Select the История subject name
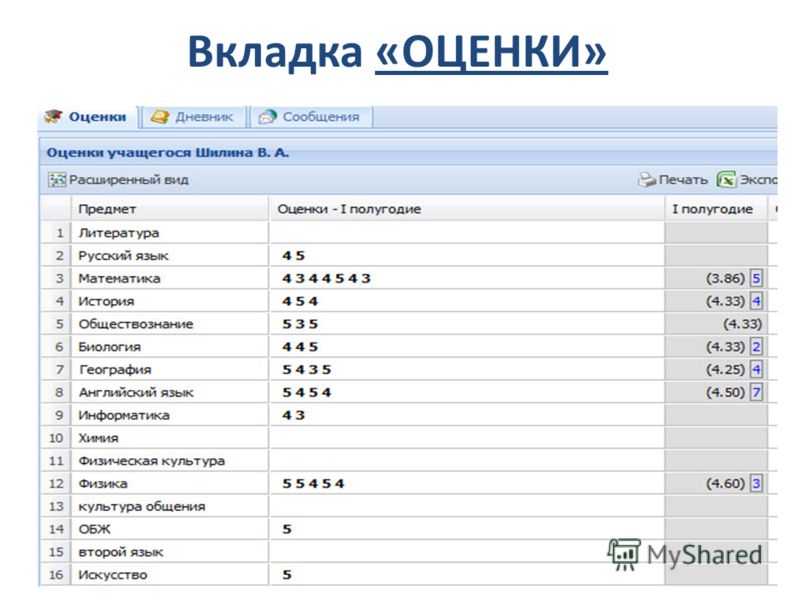 pos(106,302)
